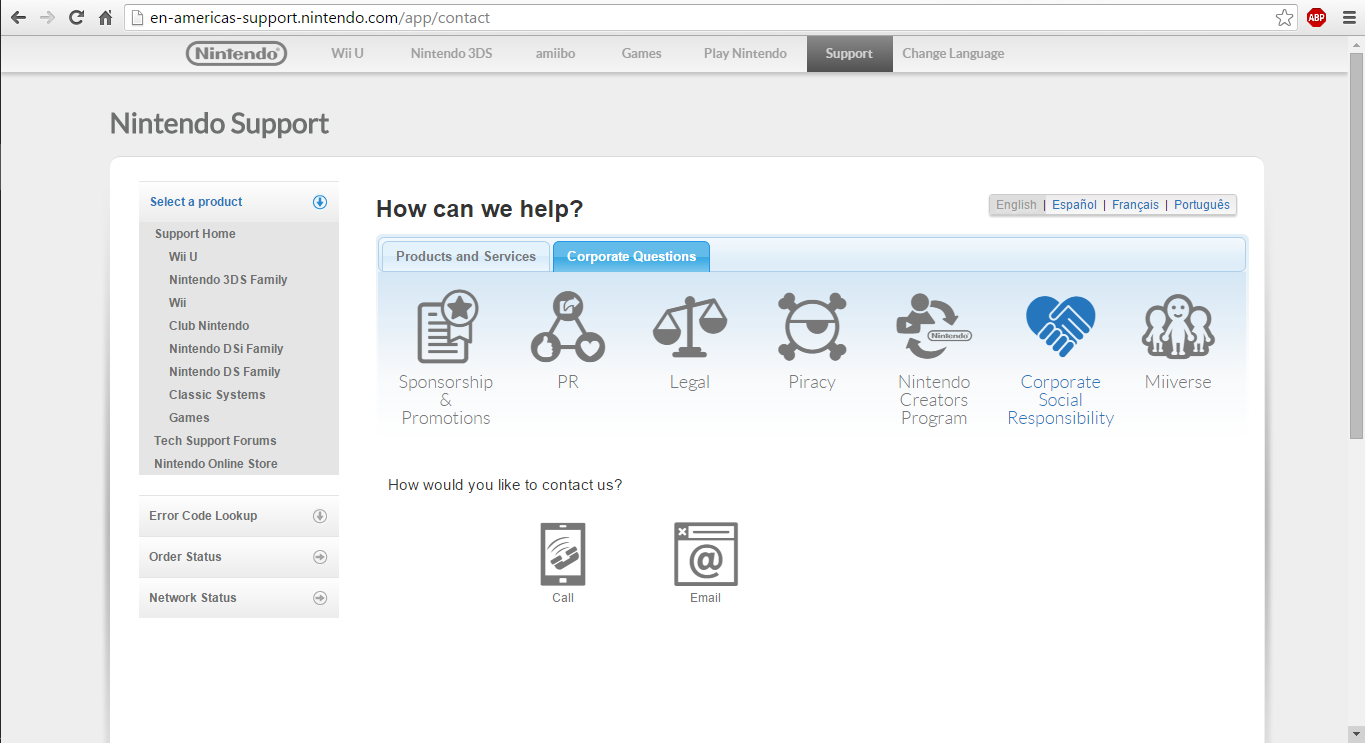The width and height of the screenshot is (1365, 743).
Task: Select the Sponsorship & Promotions icon
Action: (446, 327)
